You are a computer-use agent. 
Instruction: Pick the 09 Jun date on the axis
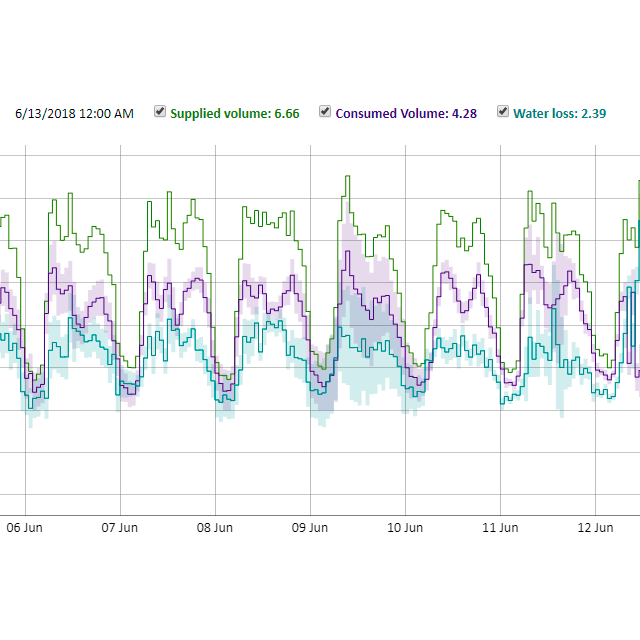310,527
